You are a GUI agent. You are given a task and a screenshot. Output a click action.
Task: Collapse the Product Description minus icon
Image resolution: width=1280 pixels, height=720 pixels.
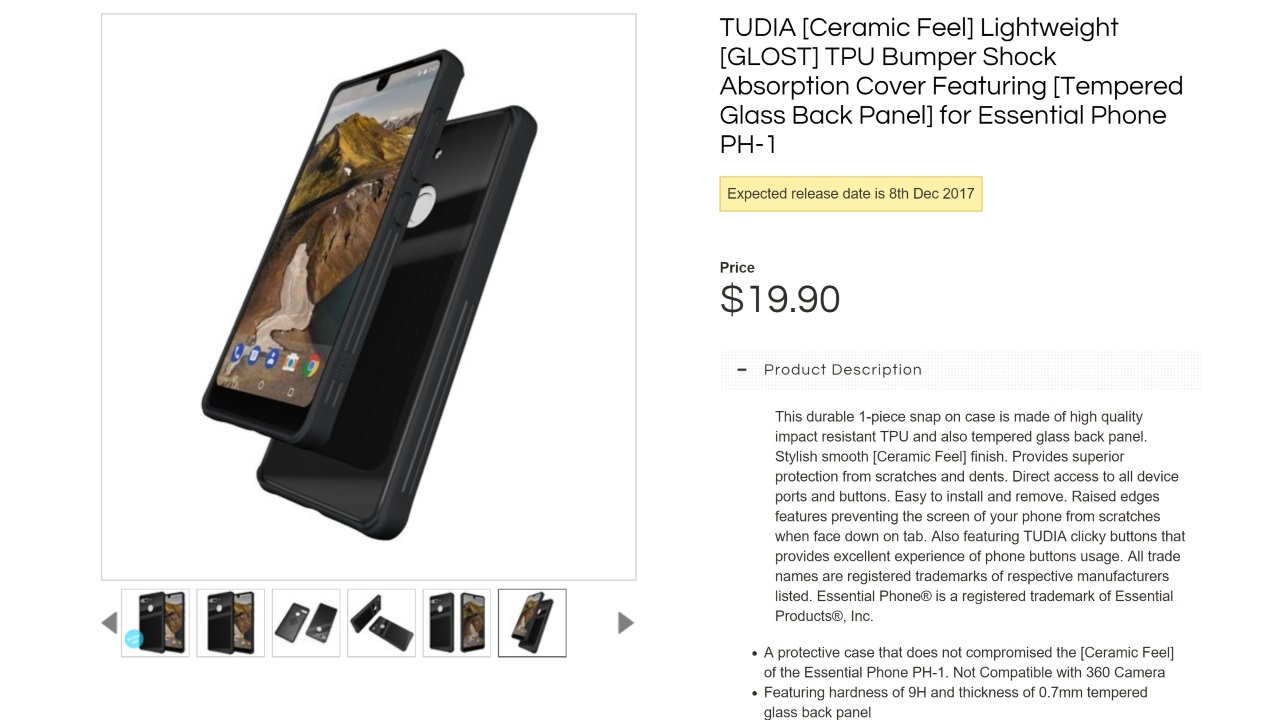pos(742,370)
